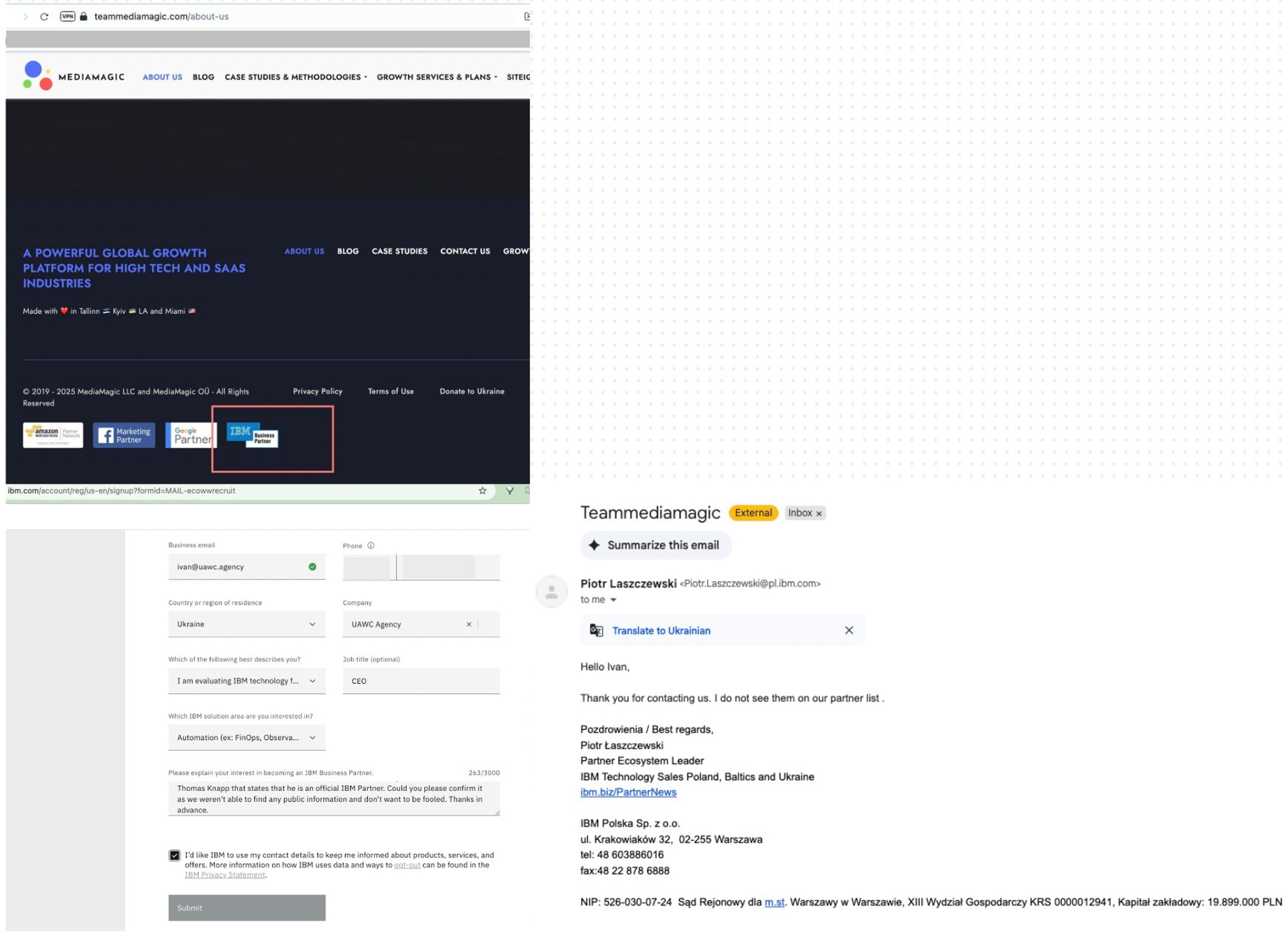Click Piotr Laszczewski sender avatar
The height and width of the screenshot is (933, 1288).
pos(551,592)
